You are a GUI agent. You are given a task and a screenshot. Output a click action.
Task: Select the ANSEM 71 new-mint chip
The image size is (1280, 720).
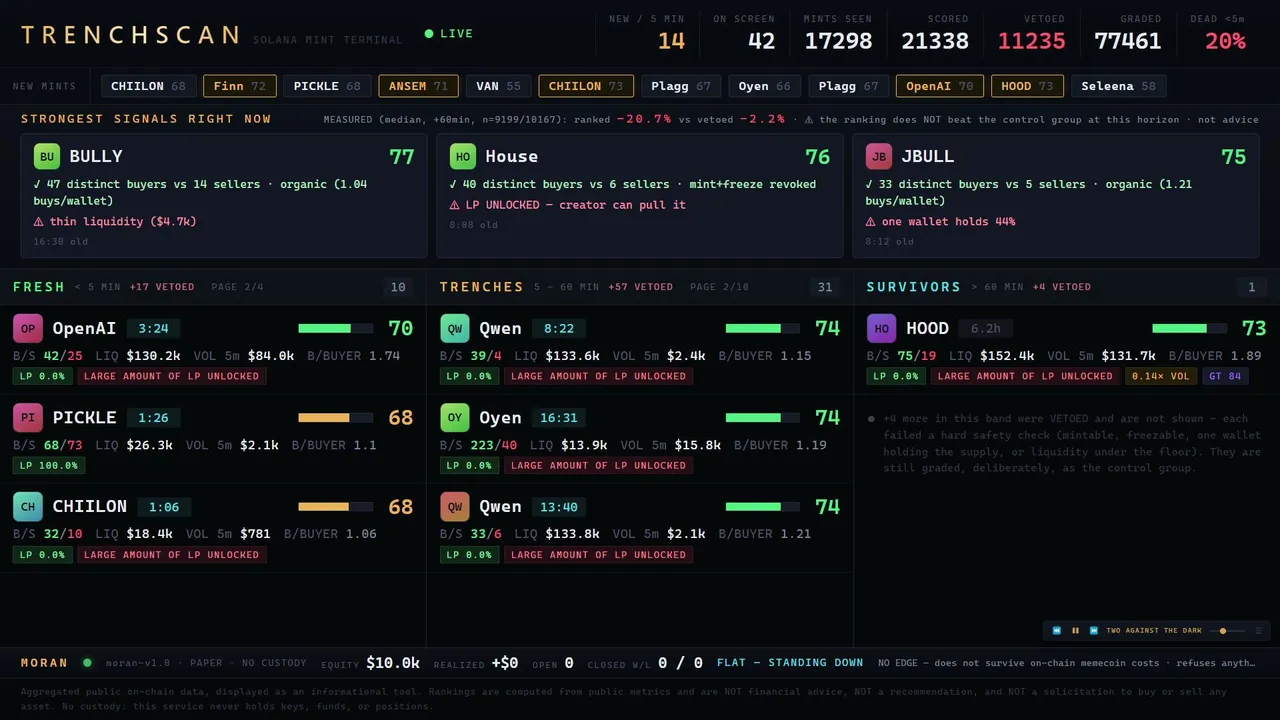(x=419, y=86)
